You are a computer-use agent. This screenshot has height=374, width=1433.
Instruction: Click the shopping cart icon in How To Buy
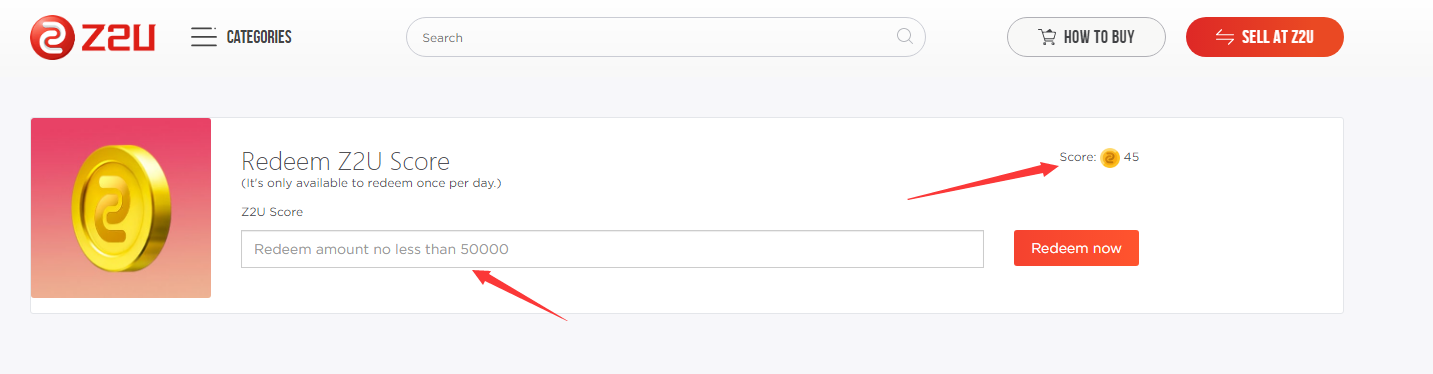[x=1047, y=37]
